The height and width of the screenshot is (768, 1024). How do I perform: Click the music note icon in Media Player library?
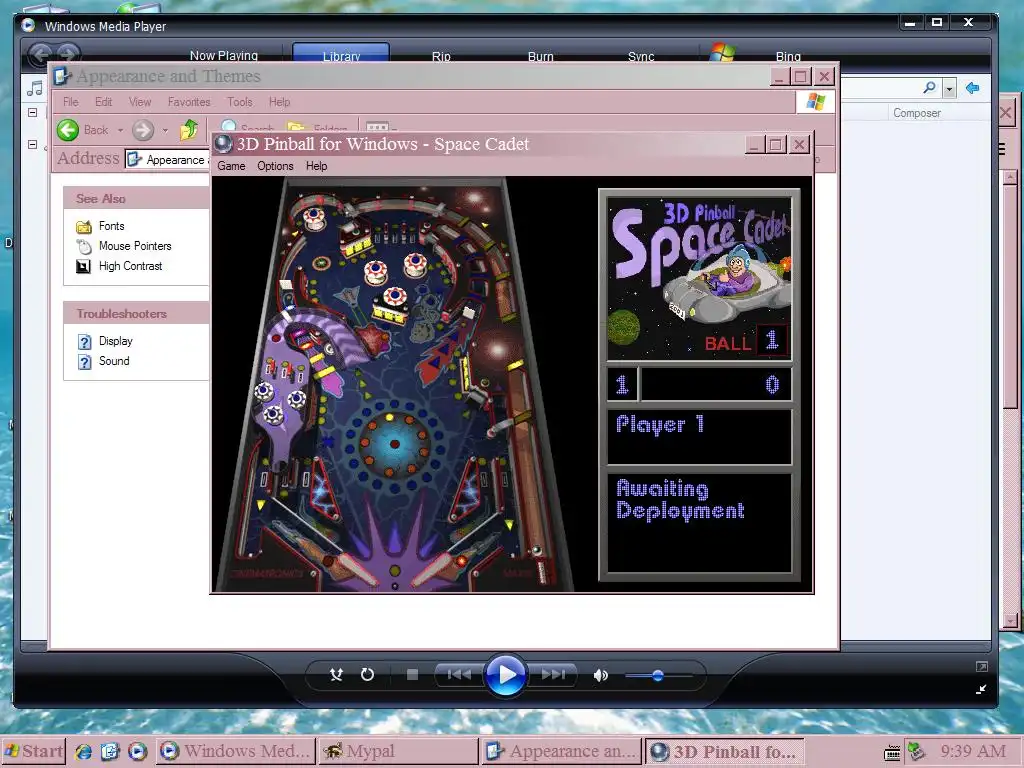[35, 88]
